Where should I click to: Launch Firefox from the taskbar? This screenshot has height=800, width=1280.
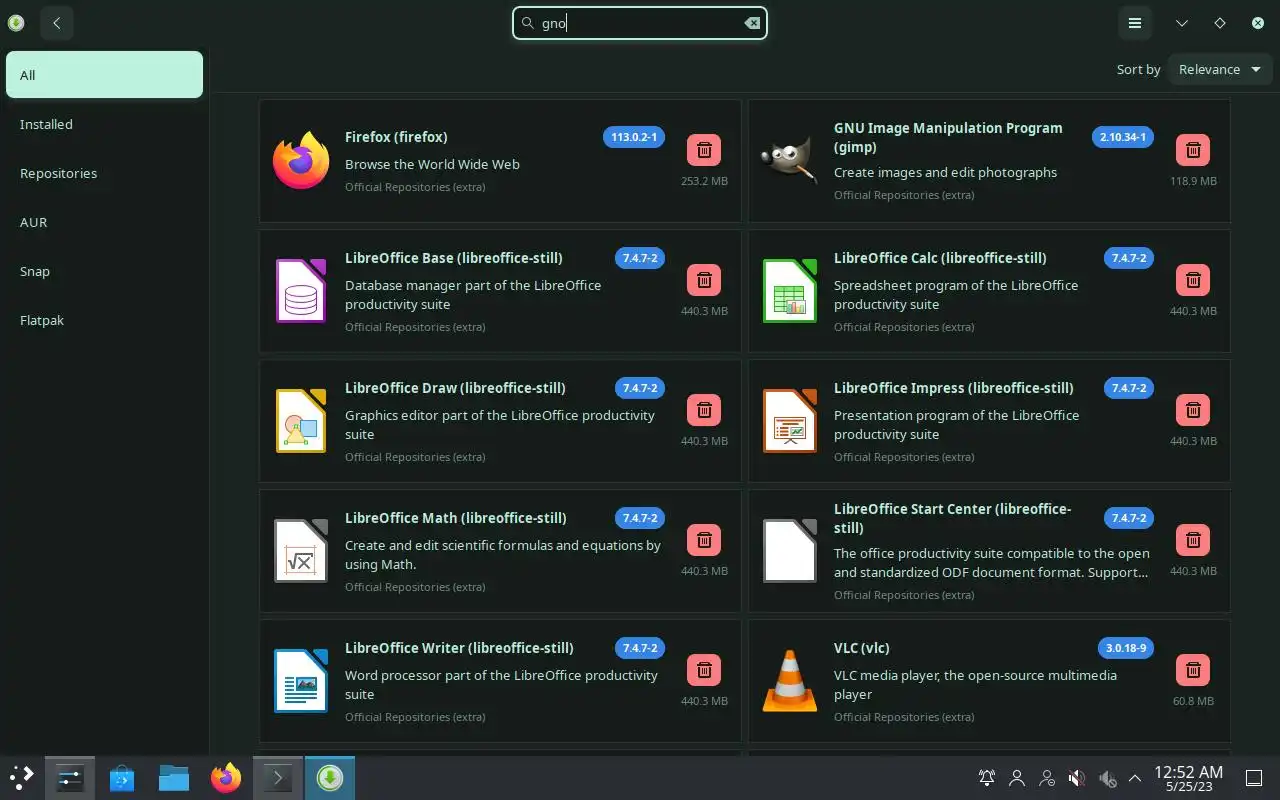click(226, 778)
